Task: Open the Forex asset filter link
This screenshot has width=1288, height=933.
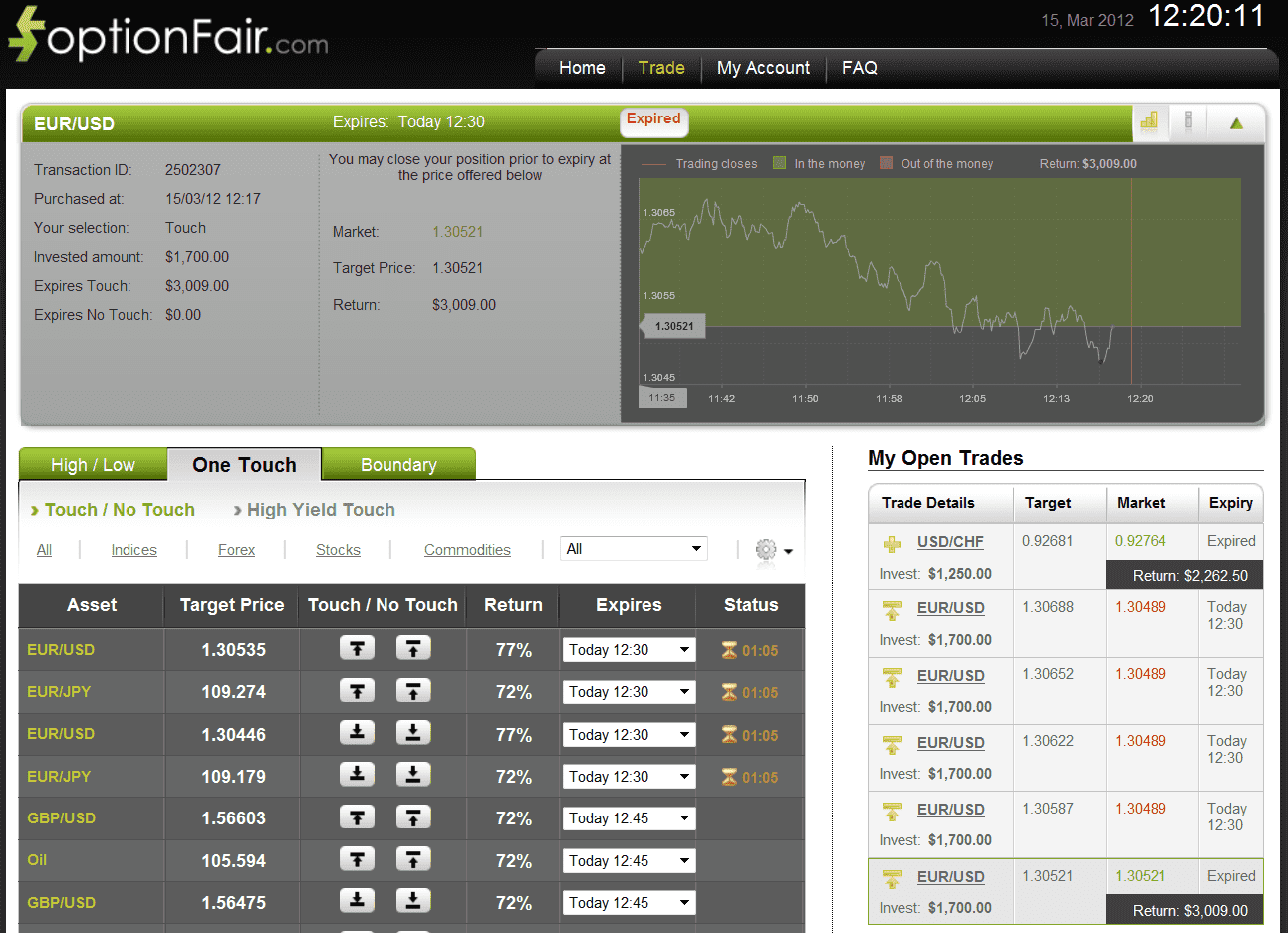Action: click(x=236, y=549)
